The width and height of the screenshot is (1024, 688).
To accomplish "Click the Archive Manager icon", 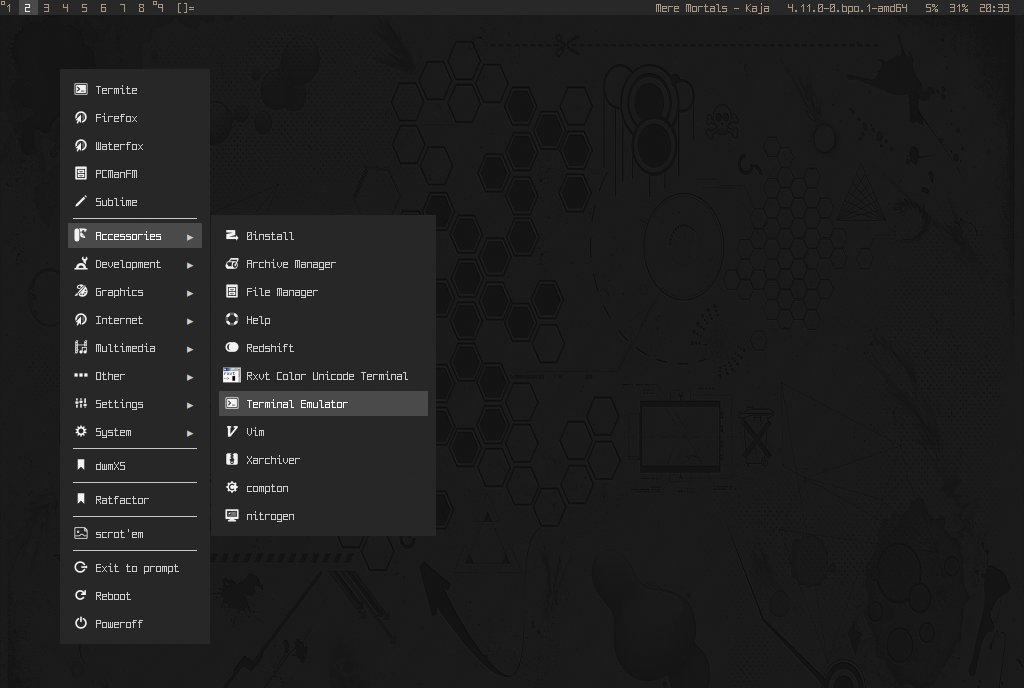I will click(232, 264).
